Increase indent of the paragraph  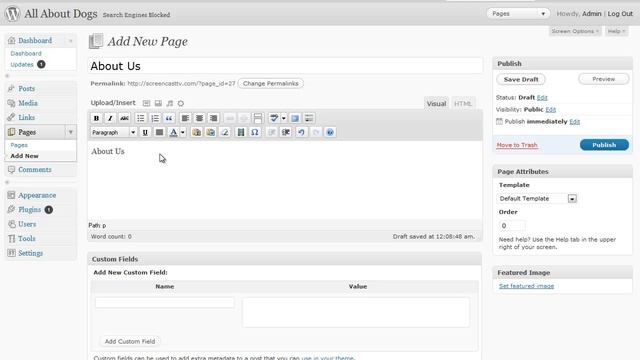pos(286,132)
